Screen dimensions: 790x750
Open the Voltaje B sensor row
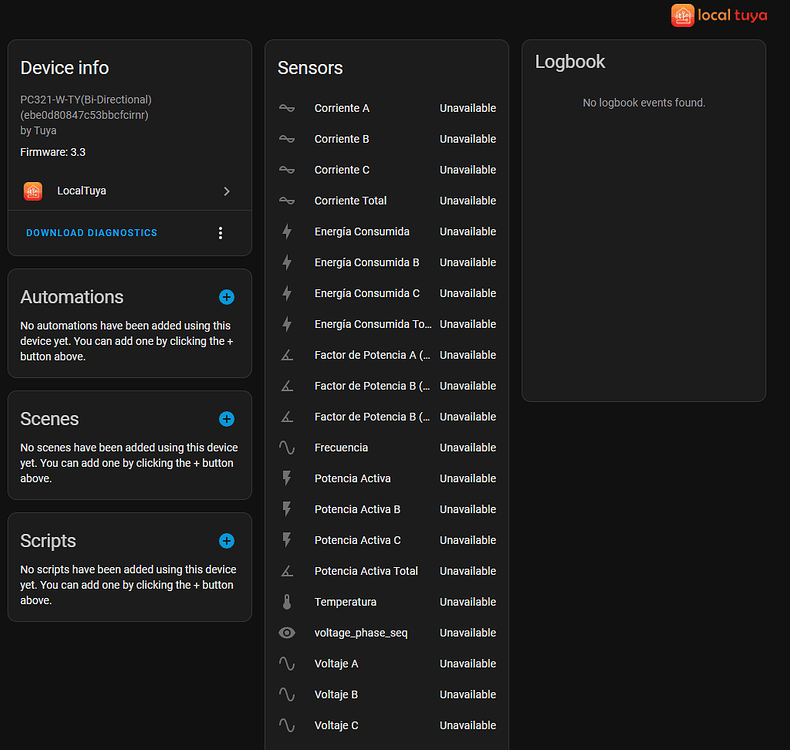click(336, 695)
